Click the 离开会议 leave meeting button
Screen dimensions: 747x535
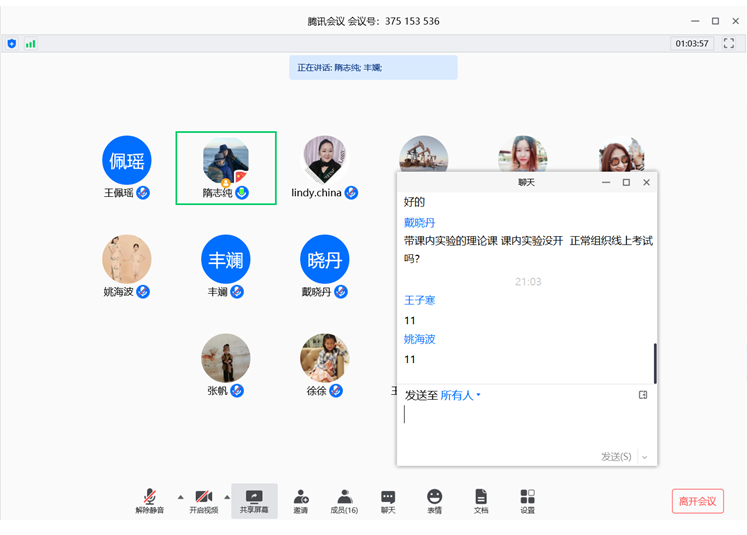click(x=697, y=501)
